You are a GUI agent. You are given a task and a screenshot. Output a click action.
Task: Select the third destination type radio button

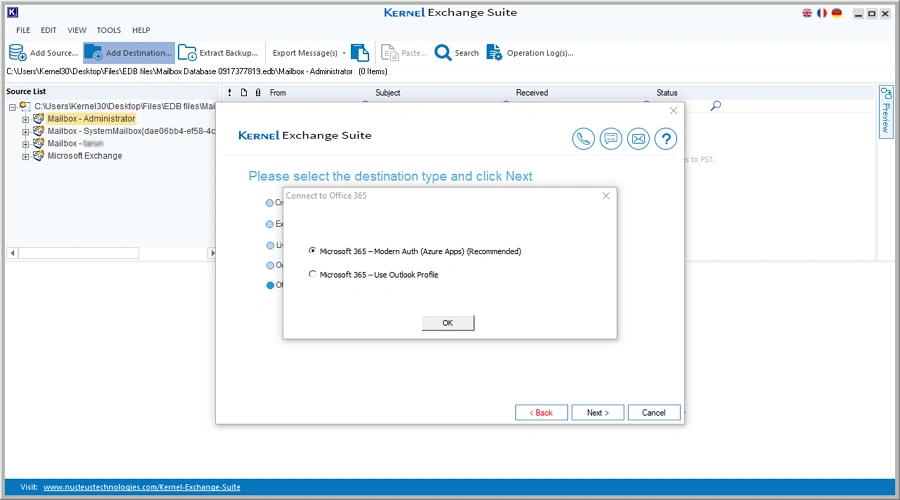pos(270,245)
